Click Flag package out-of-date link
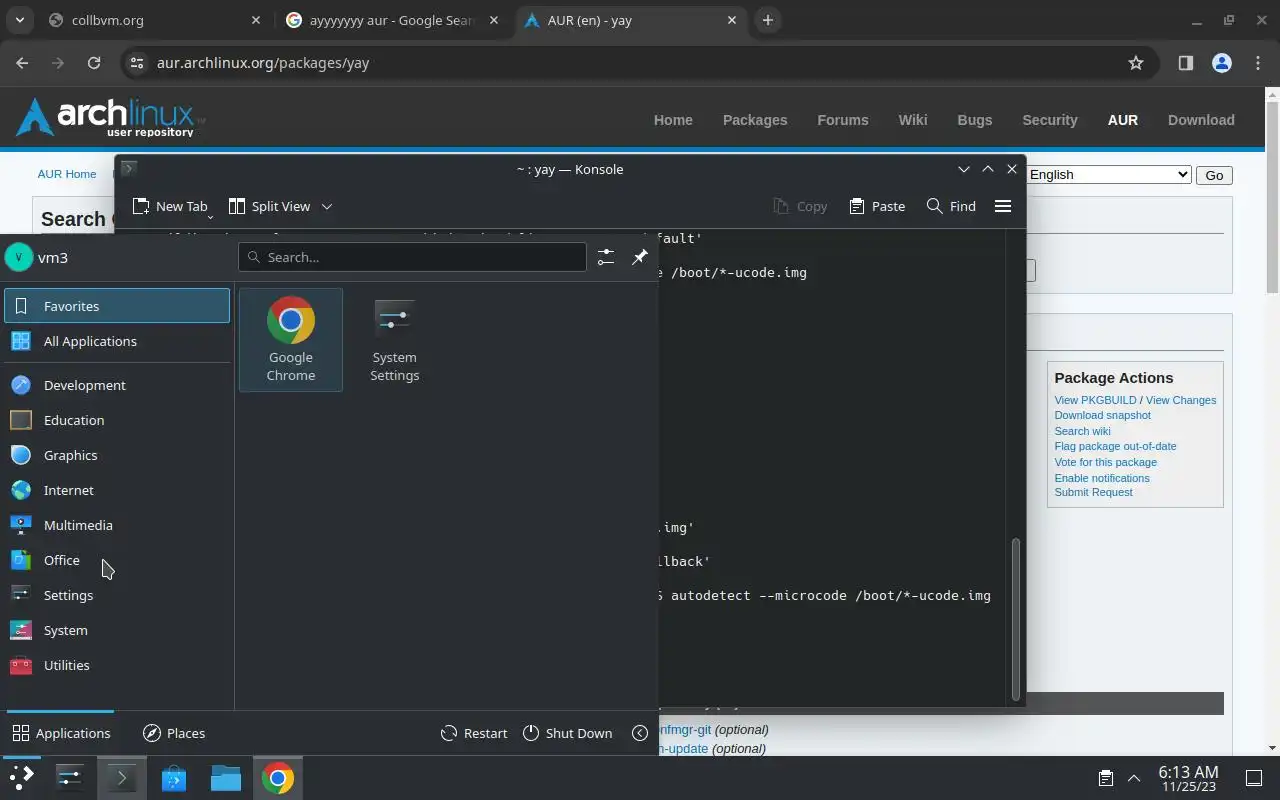Image resolution: width=1280 pixels, height=800 pixels. (x=1115, y=446)
